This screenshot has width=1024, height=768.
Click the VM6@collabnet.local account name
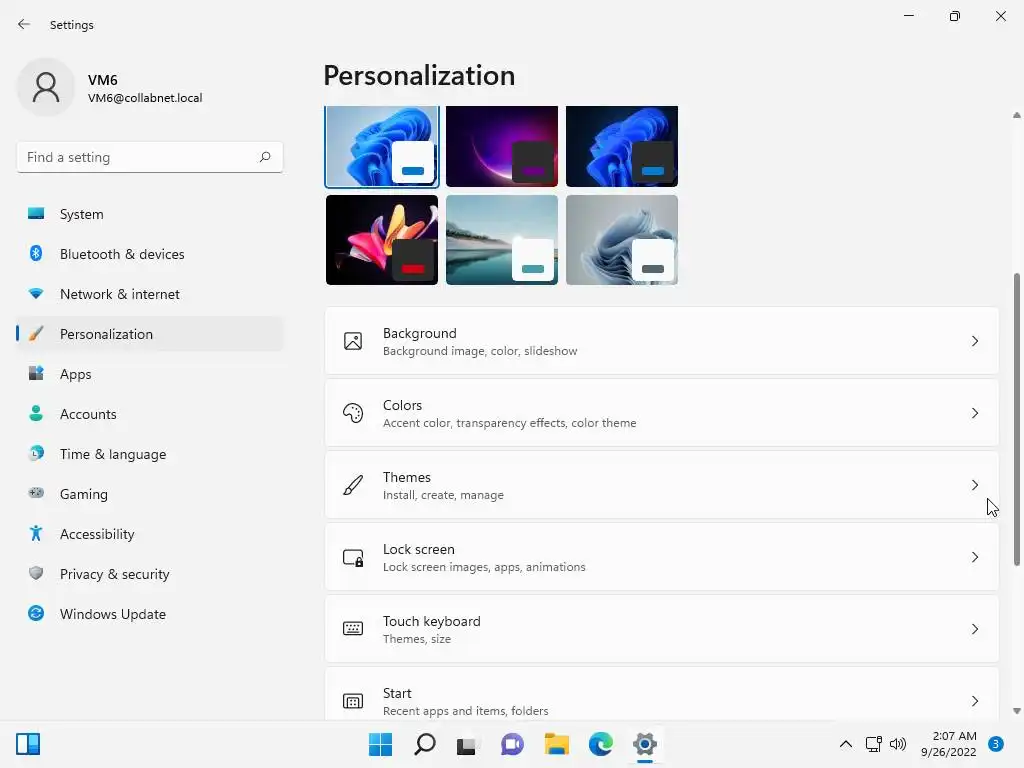pos(145,98)
